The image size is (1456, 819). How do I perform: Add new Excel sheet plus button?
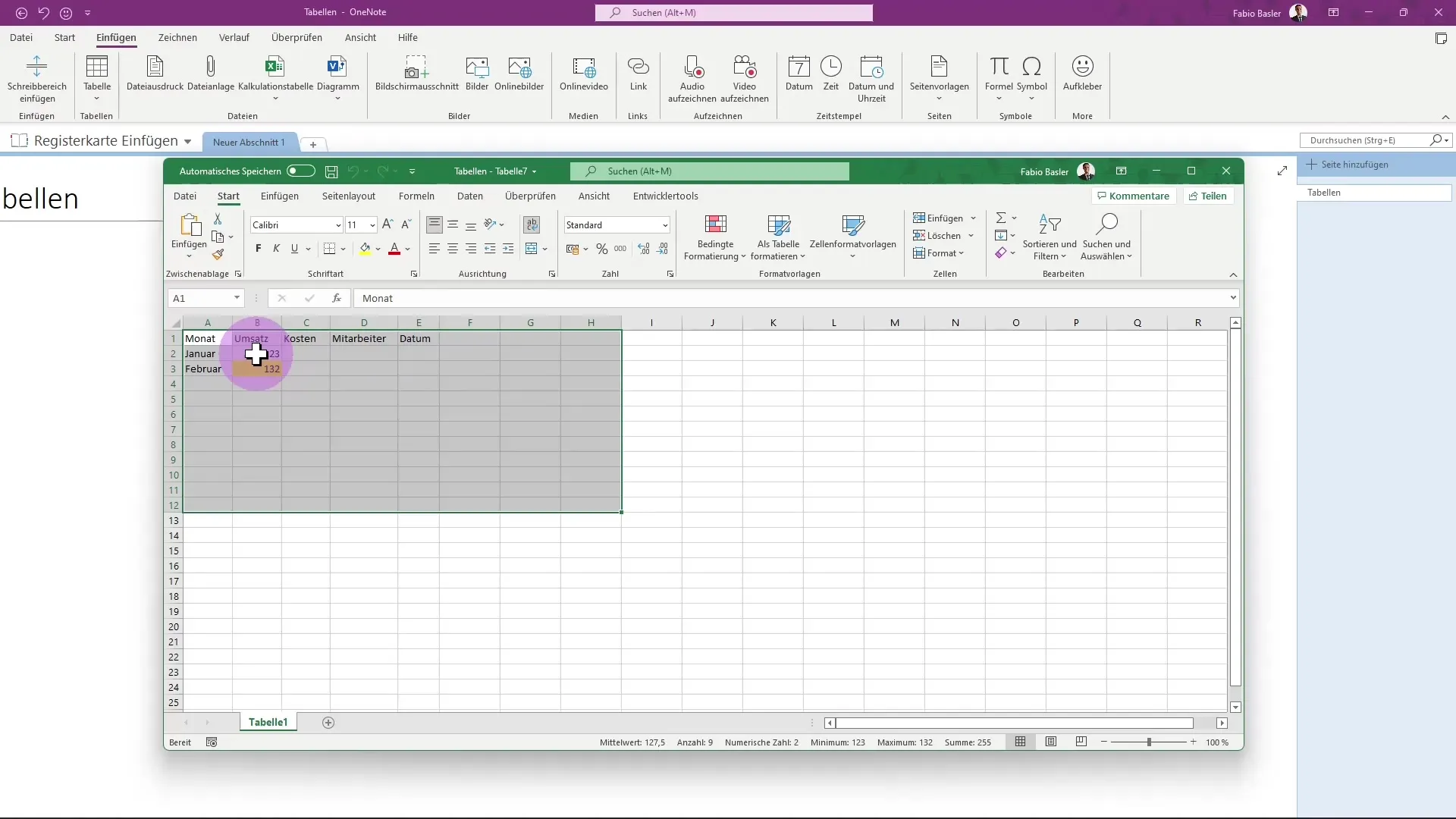click(x=328, y=723)
